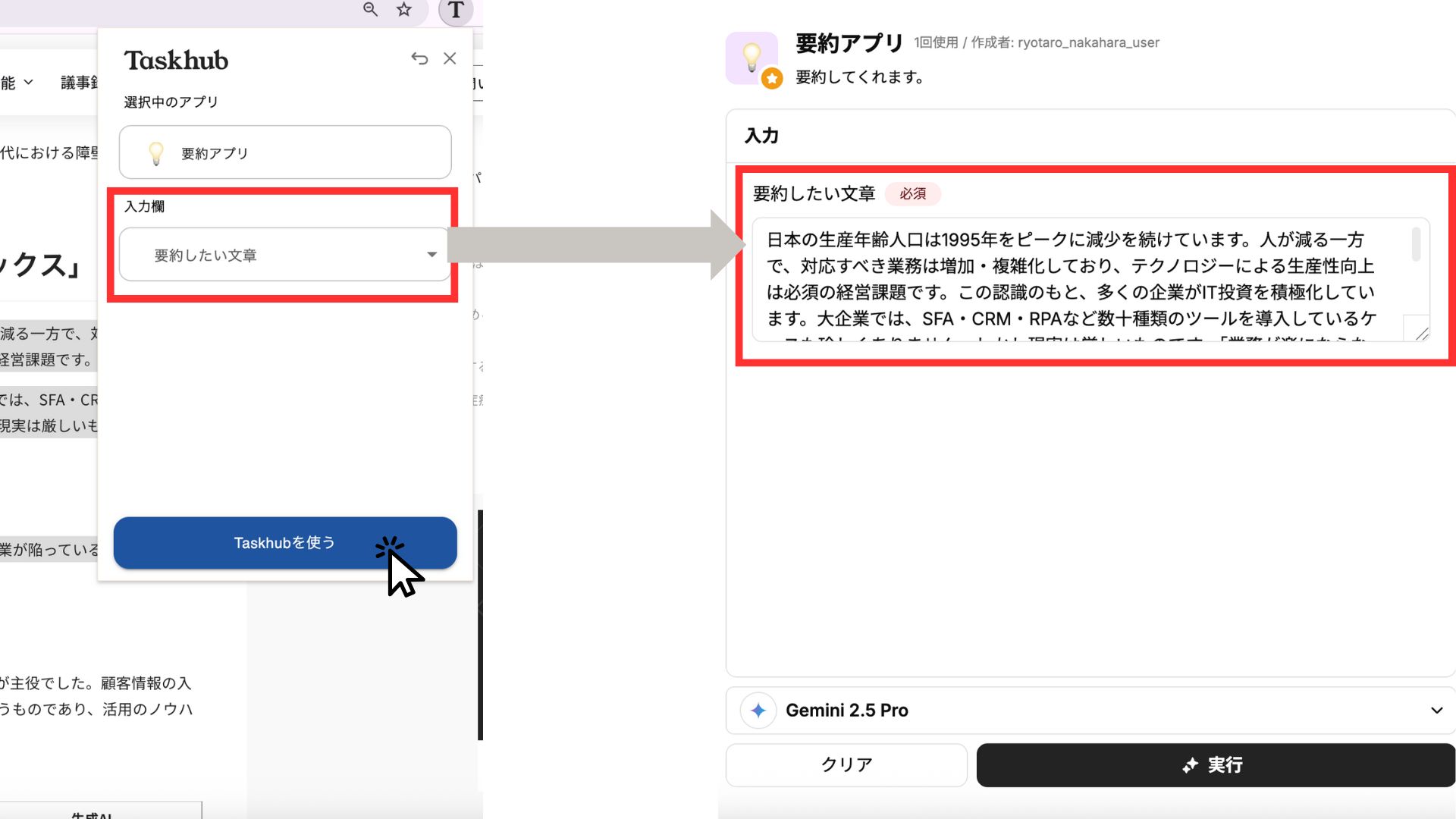Image resolution: width=1456 pixels, height=819 pixels.
Task: Click the orange star badge on the app icon
Action: 772,78
